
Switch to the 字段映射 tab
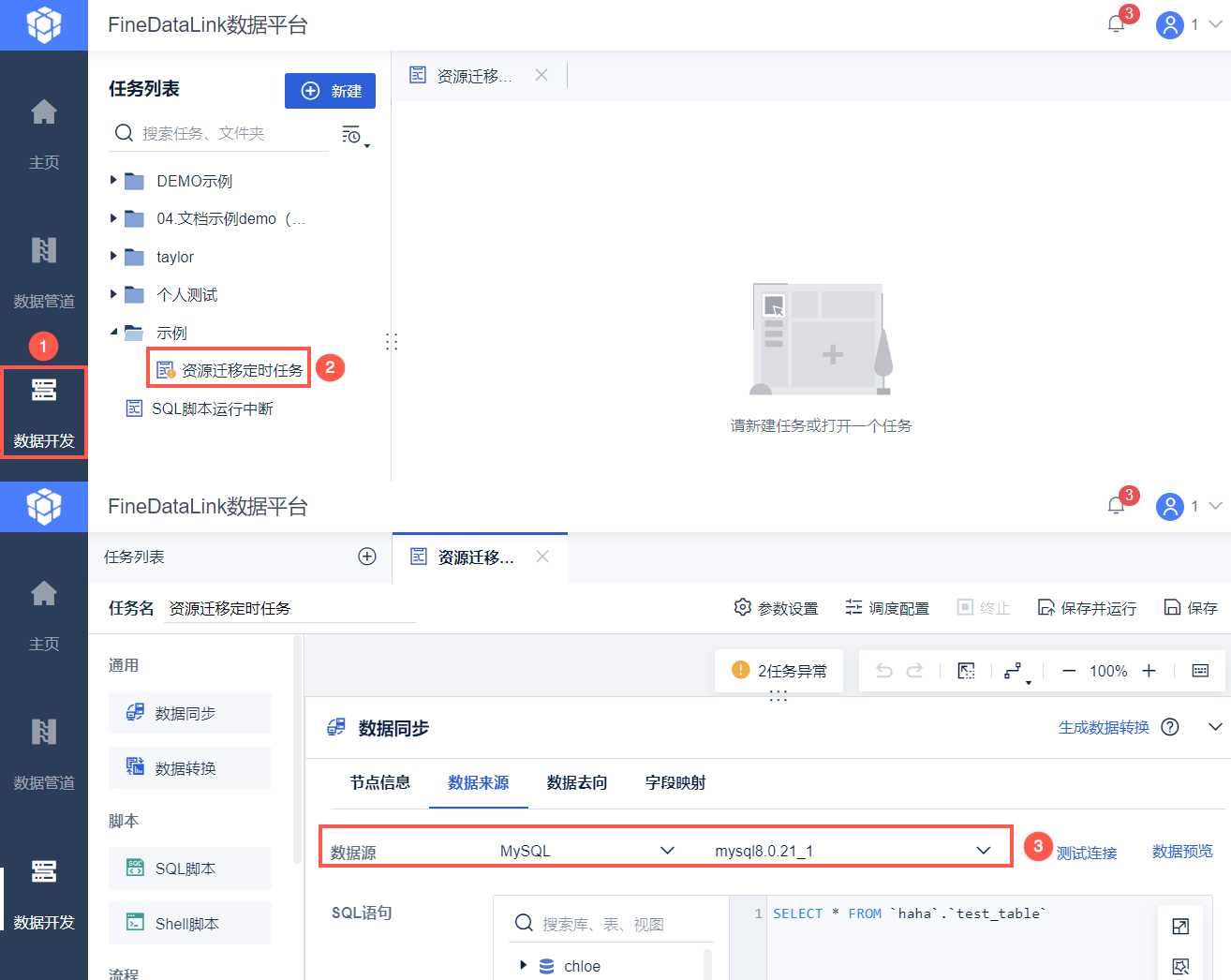675,782
